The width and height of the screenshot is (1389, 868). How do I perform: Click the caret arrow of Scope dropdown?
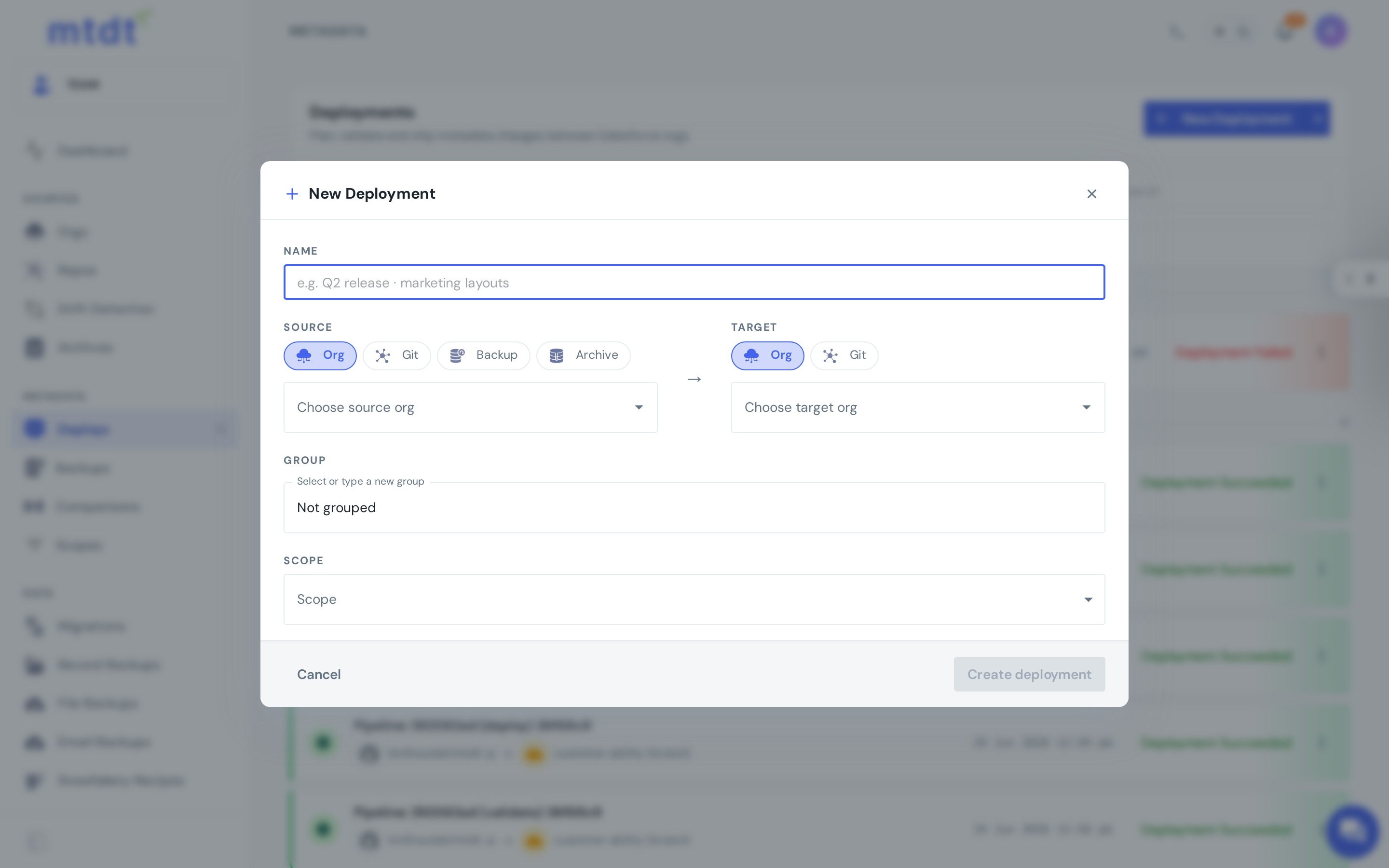[1088, 599]
